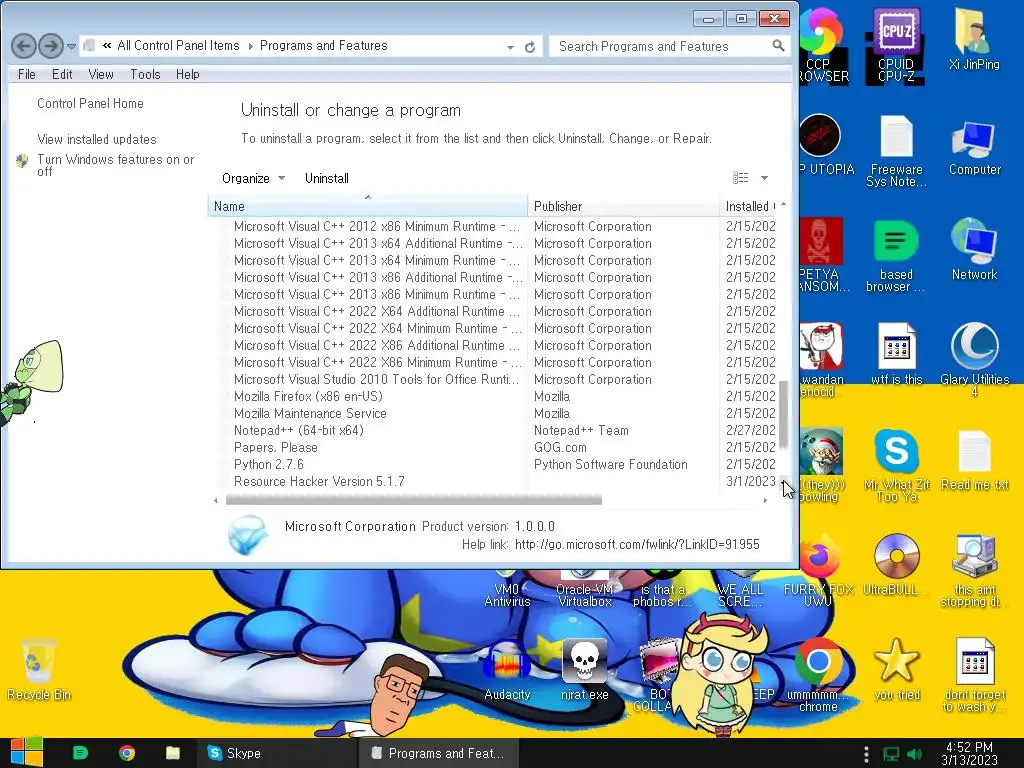The width and height of the screenshot is (1024, 768).
Task: Open the Edit menu
Action: coord(62,74)
